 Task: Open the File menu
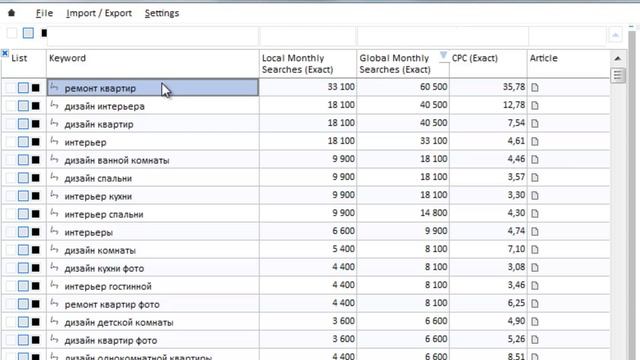point(44,13)
